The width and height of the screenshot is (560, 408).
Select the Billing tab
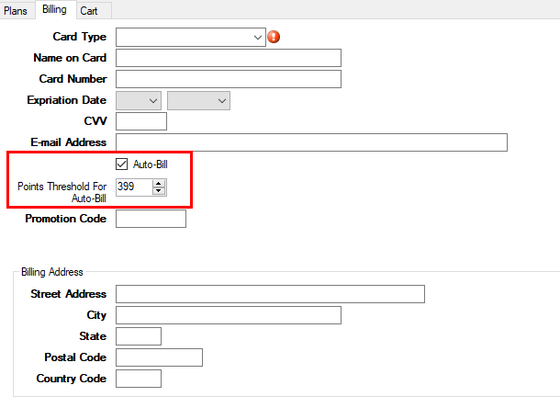[x=54, y=9]
